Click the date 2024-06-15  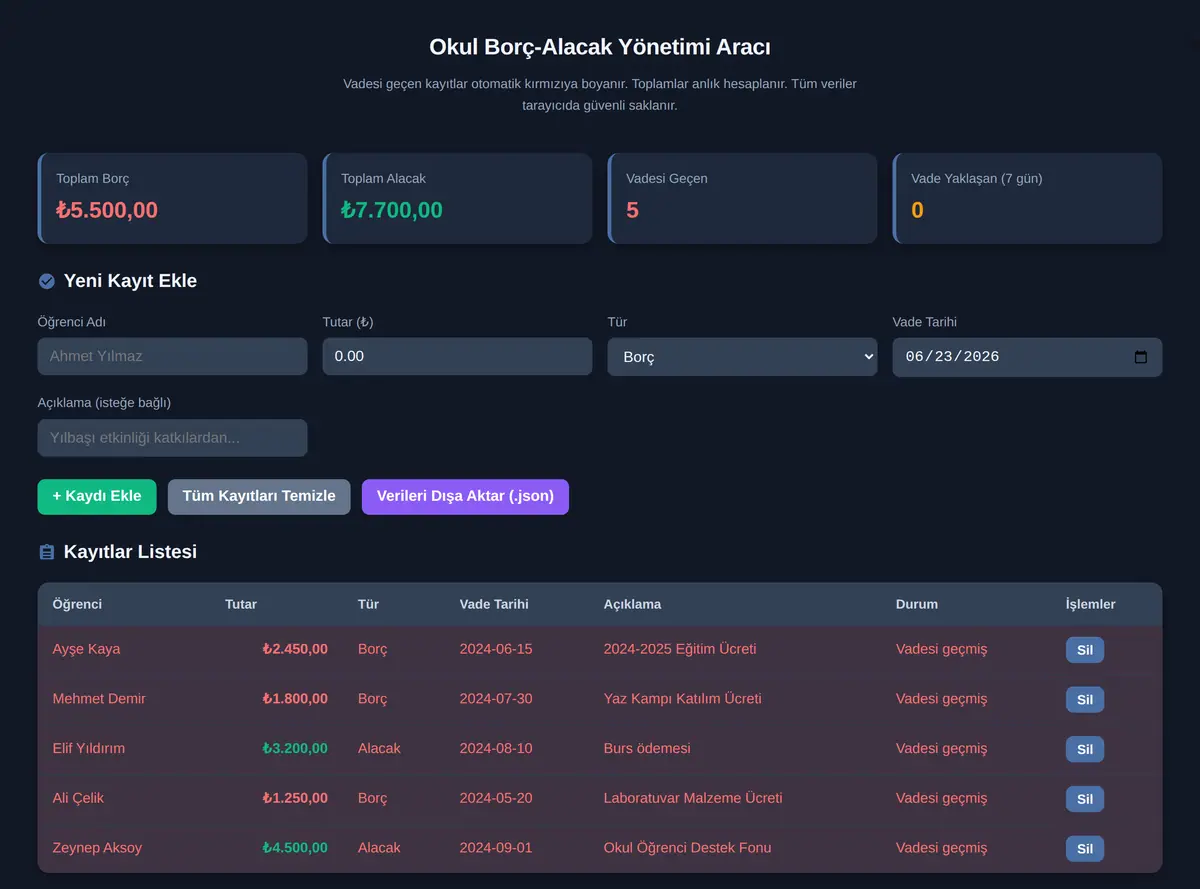(x=496, y=649)
